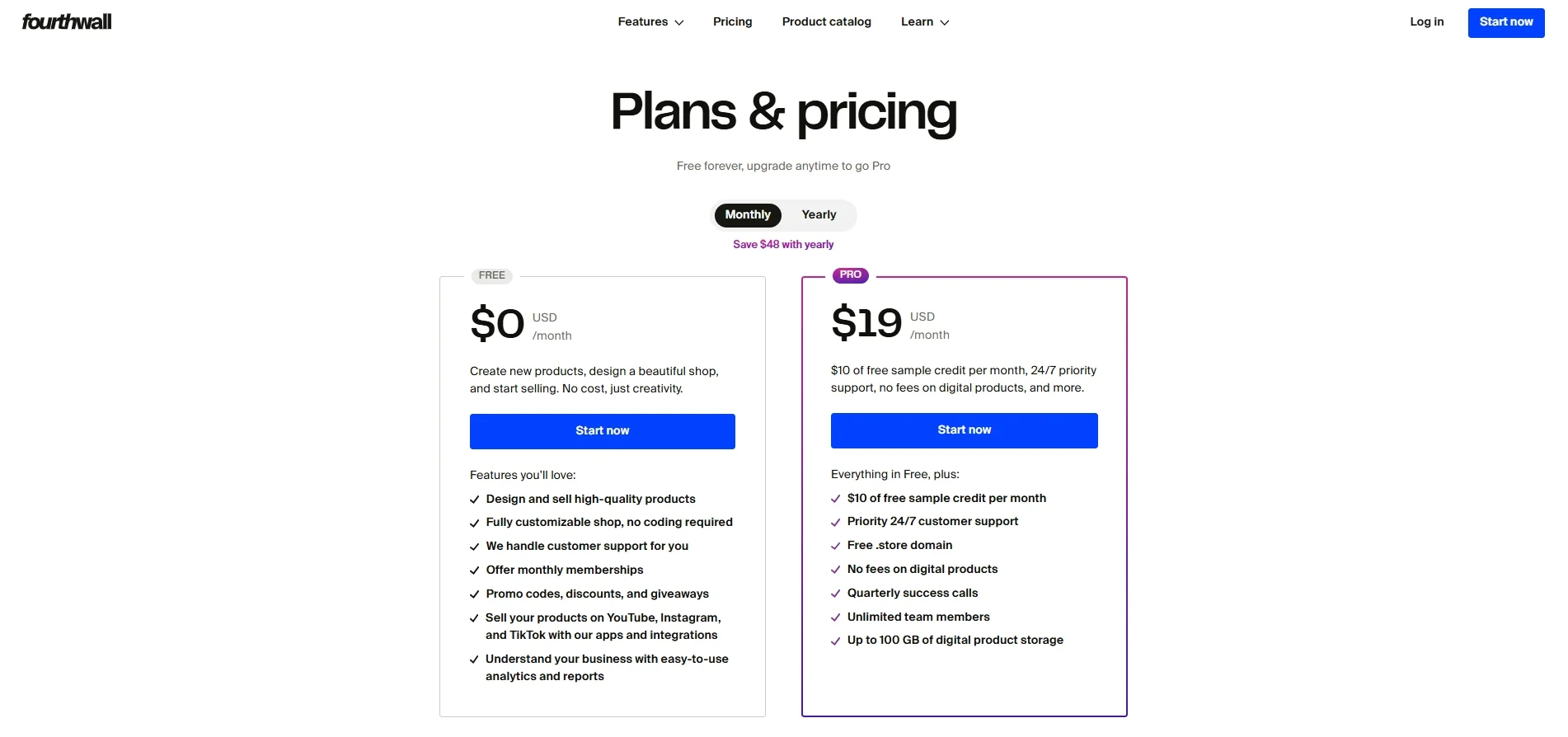Click the Save $48 with yearly text
The image size is (1568, 737).
tap(782, 244)
